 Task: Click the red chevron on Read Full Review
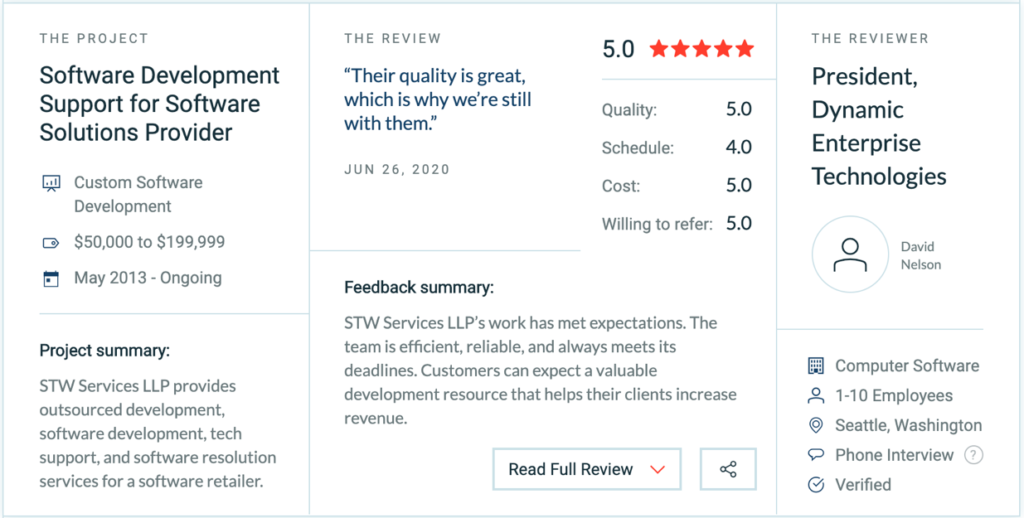657,469
